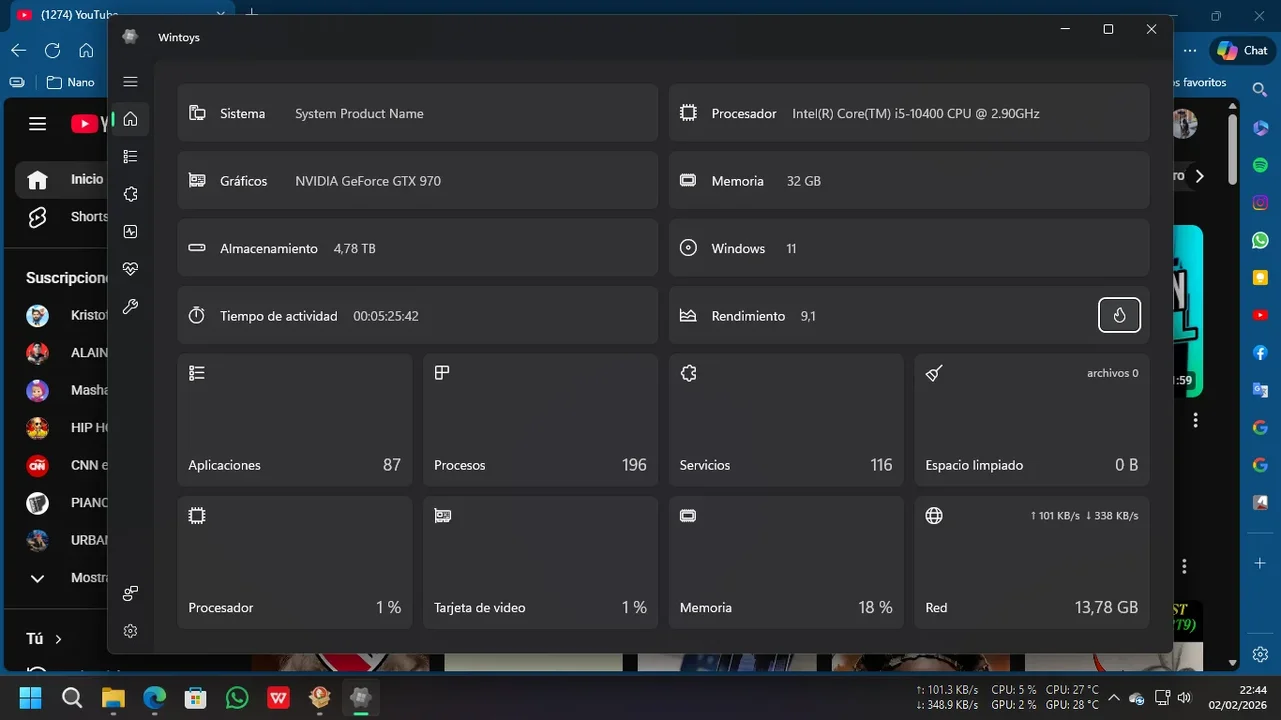Viewport: 1281px width, 720px height.
Task: Open Instagram in the Edge sidebar
Action: pyautogui.click(x=1260, y=203)
